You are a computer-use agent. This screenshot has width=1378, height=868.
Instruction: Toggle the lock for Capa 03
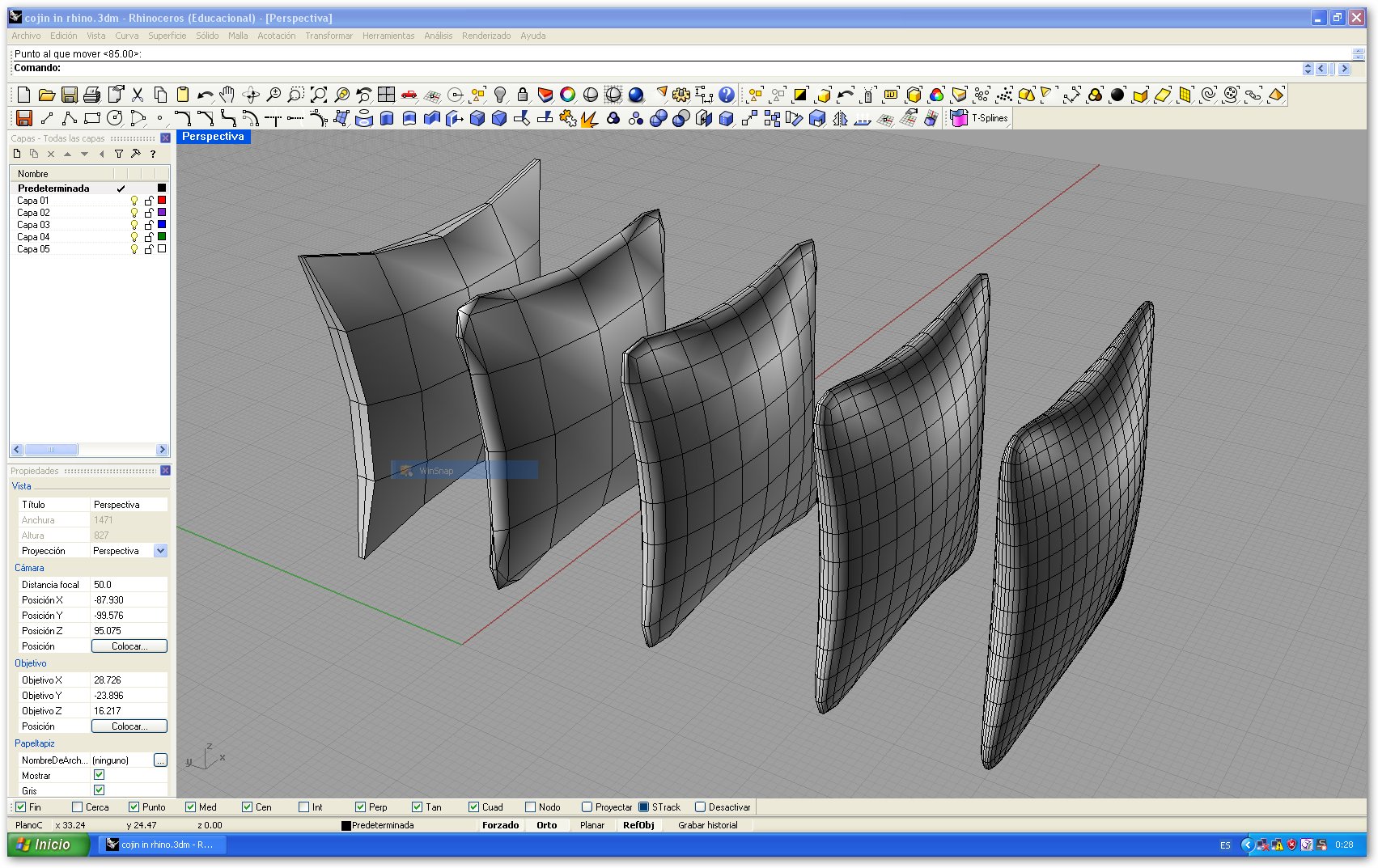point(149,225)
